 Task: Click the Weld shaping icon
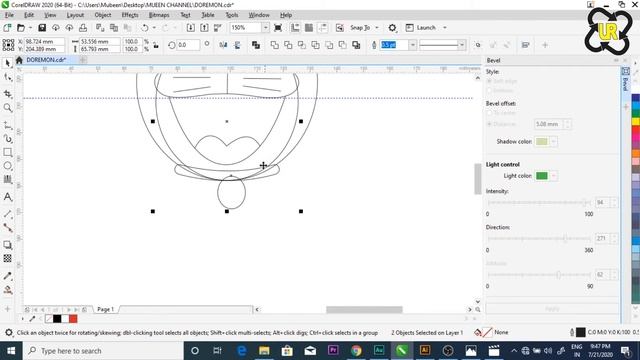coord(274,45)
